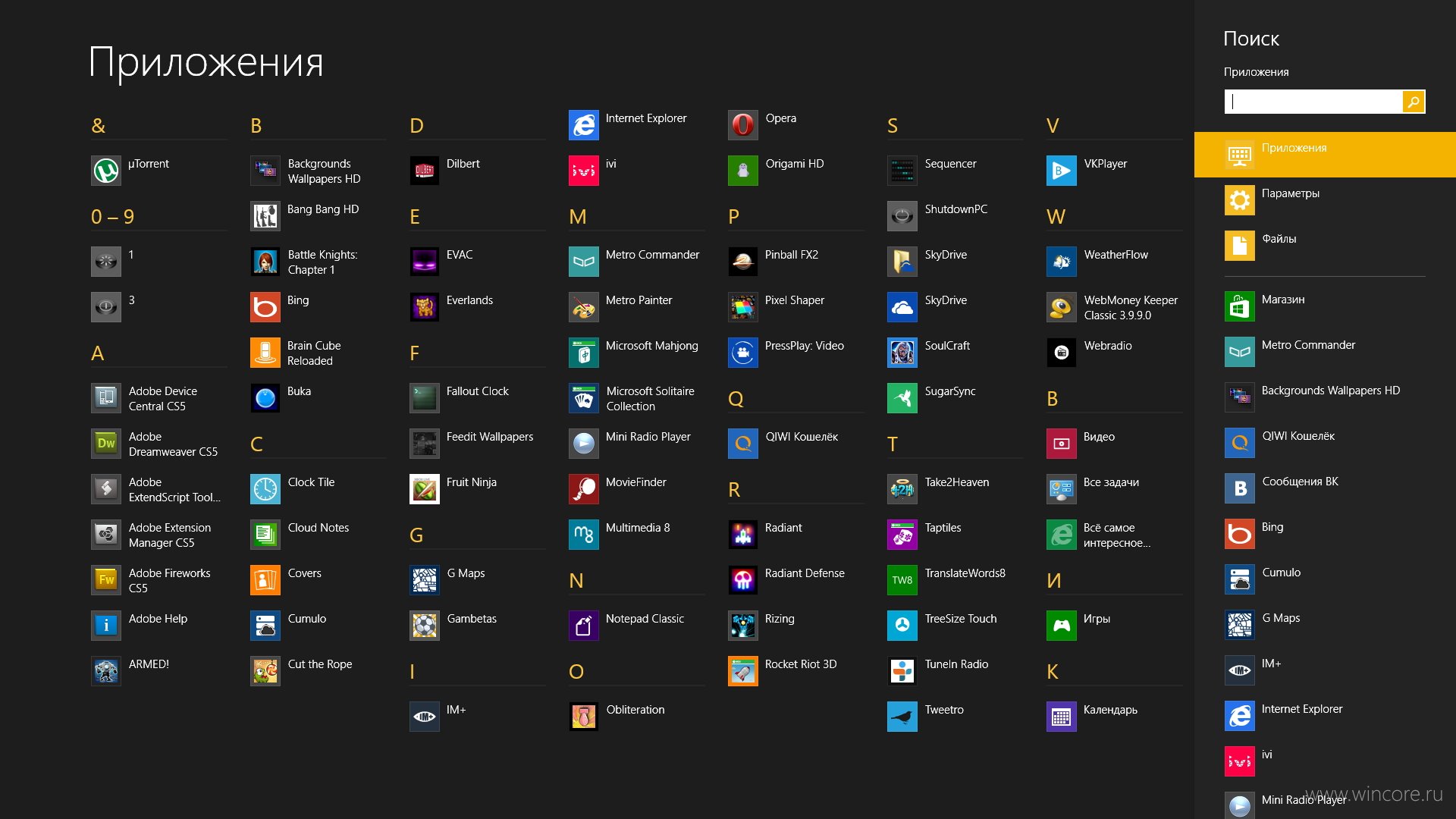Launch Battle Knights: Chapter 1 icon

[265, 262]
